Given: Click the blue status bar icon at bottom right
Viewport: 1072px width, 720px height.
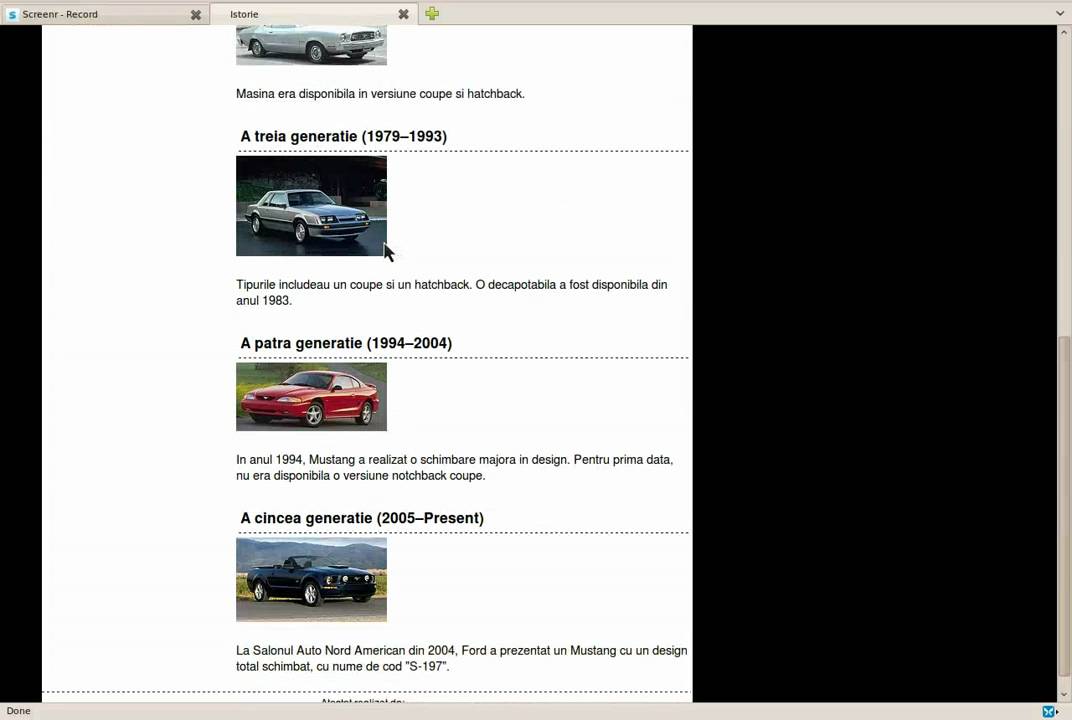Looking at the screenshot, I should click(x=1049, y=712).
